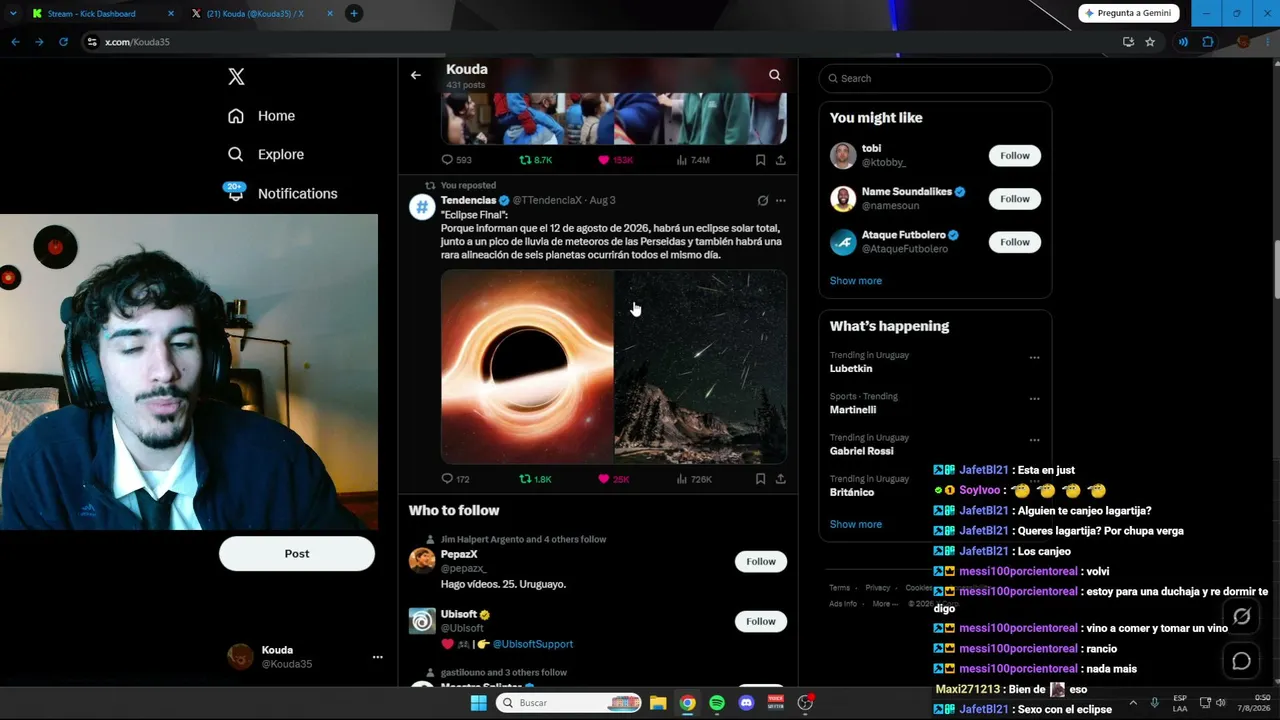Open File Explorer from taskbar
The width and height of the screenshot is (1280, 720).
coord(658,703)
